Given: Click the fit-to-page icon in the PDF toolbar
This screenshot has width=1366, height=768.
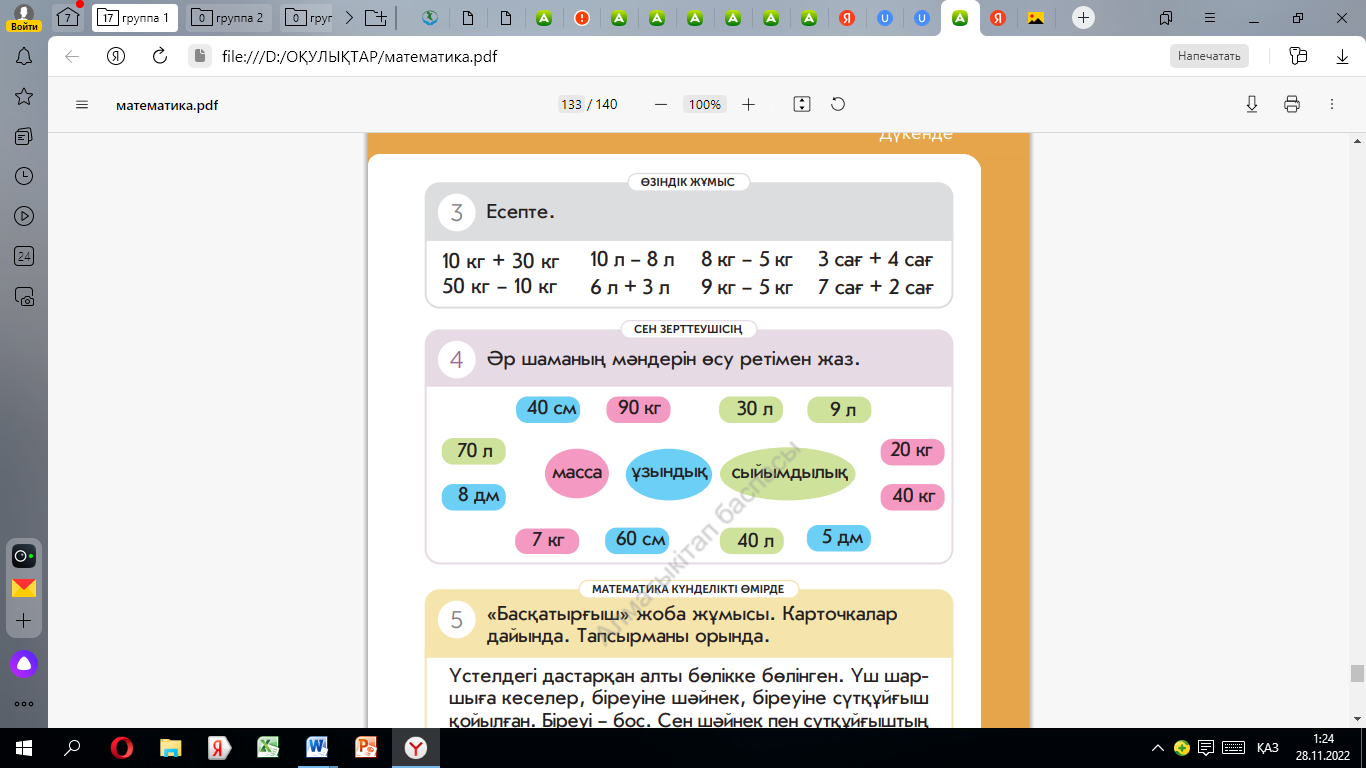Looking at the screenshot, I should click(801, 104).
